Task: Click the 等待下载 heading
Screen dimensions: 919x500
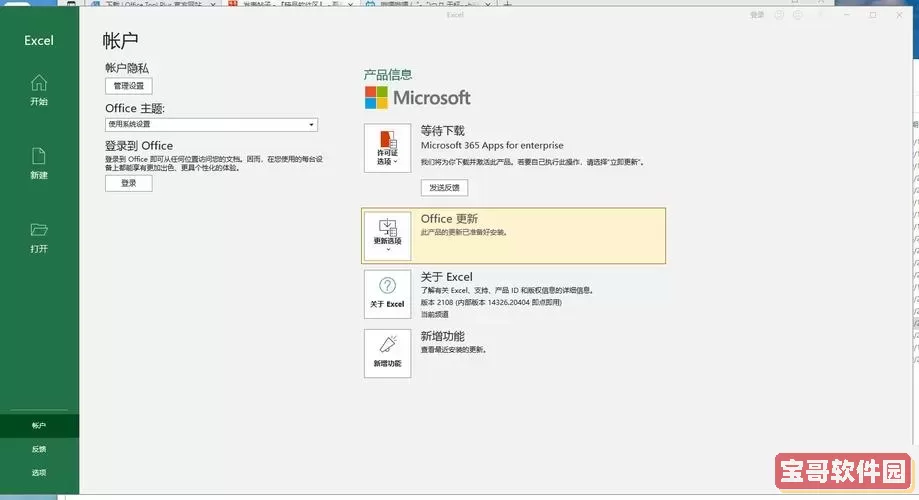Action: 443,131
